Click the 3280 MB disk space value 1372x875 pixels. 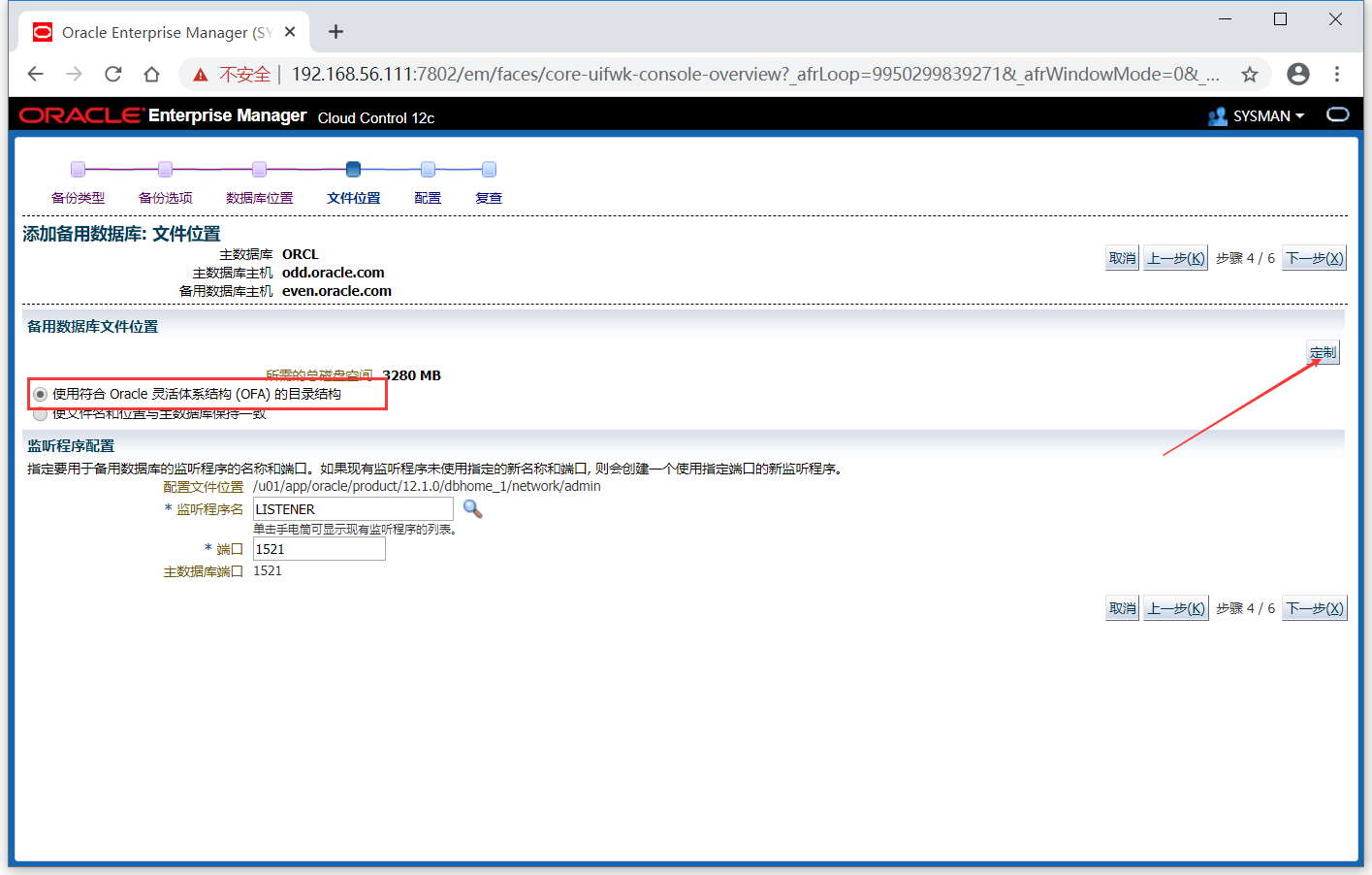[411, 375]
